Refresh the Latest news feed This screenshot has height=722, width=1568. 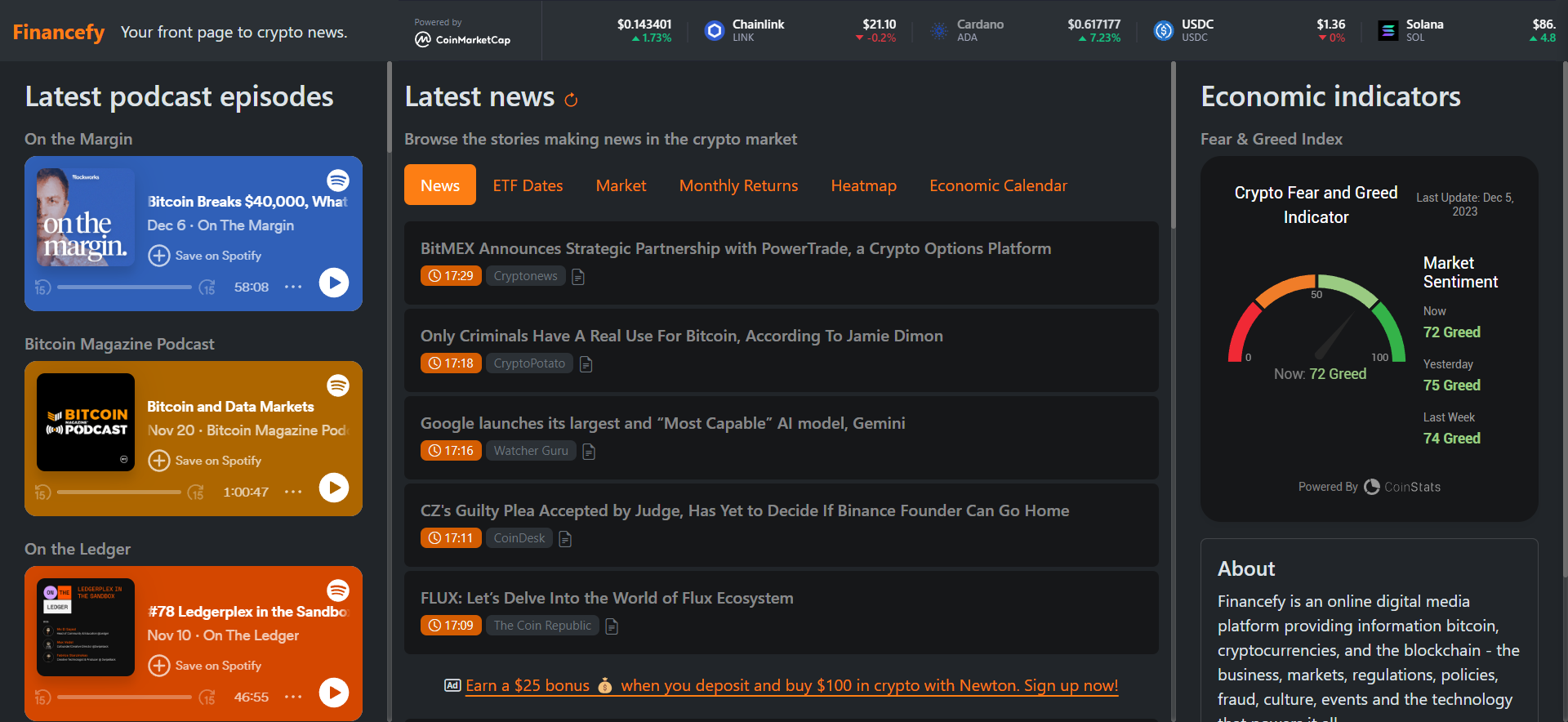click(572, 100)
